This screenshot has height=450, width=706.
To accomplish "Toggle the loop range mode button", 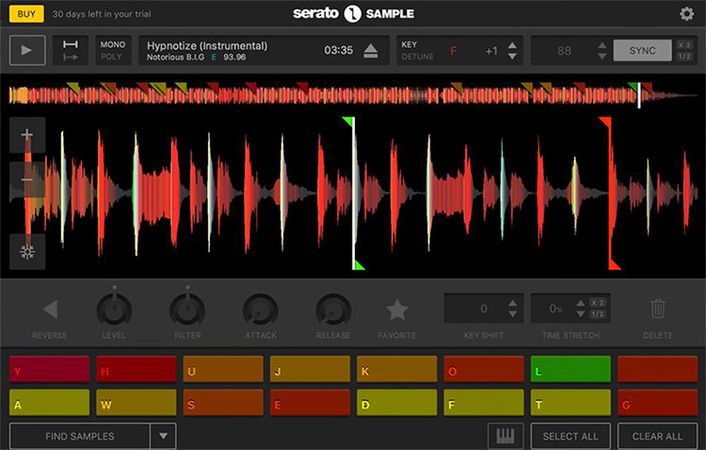I will point(70,51).
